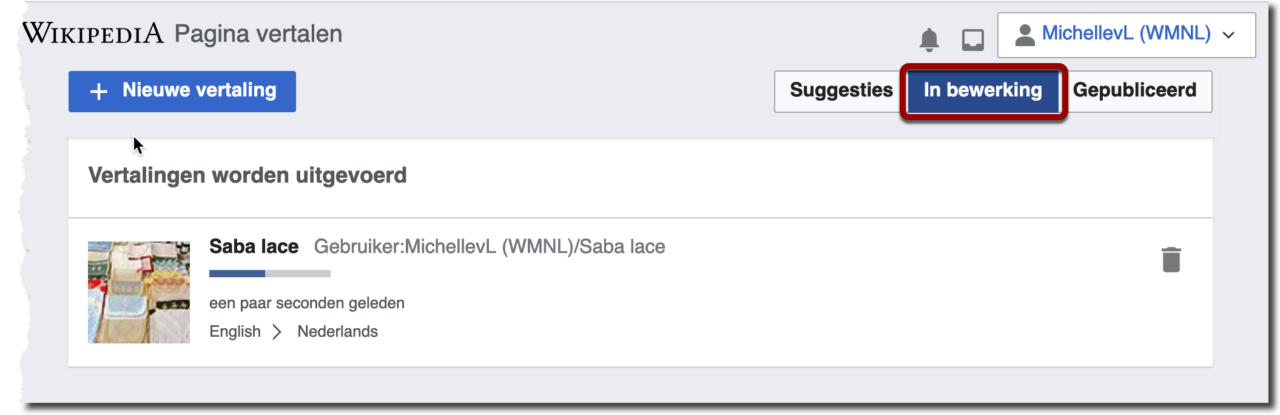Click the Gebruiker:MichellevL (WMNL)/Saba lace target page
This screenshot has height=415, width=1280.
point(489,246)
